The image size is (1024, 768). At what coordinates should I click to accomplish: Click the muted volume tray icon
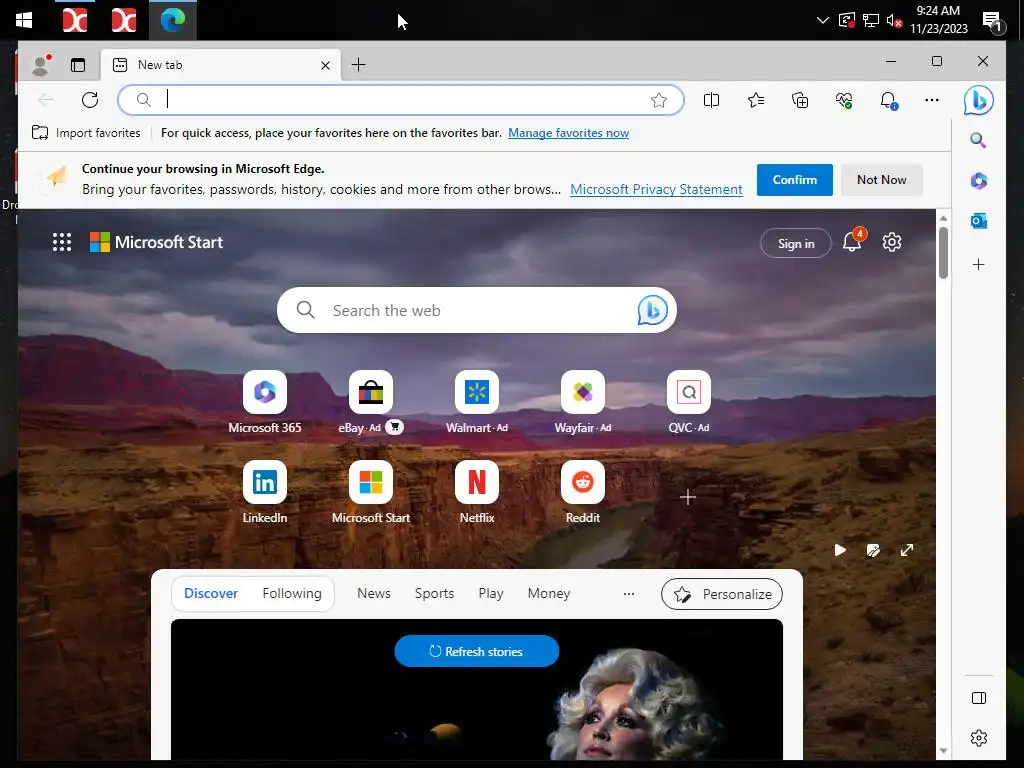[895, 20]
